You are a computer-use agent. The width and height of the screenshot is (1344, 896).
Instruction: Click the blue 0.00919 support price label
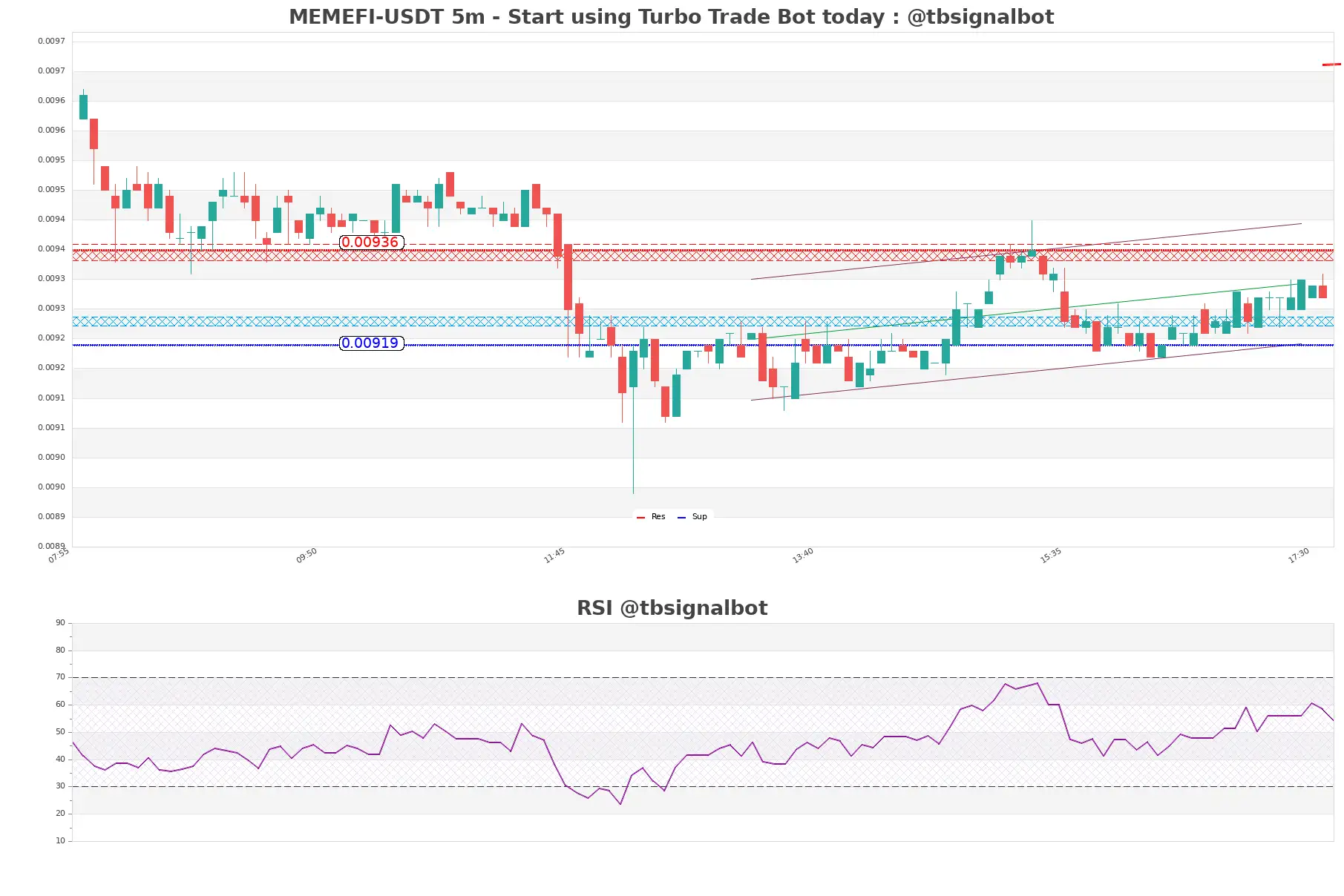[x=371, y=343]
